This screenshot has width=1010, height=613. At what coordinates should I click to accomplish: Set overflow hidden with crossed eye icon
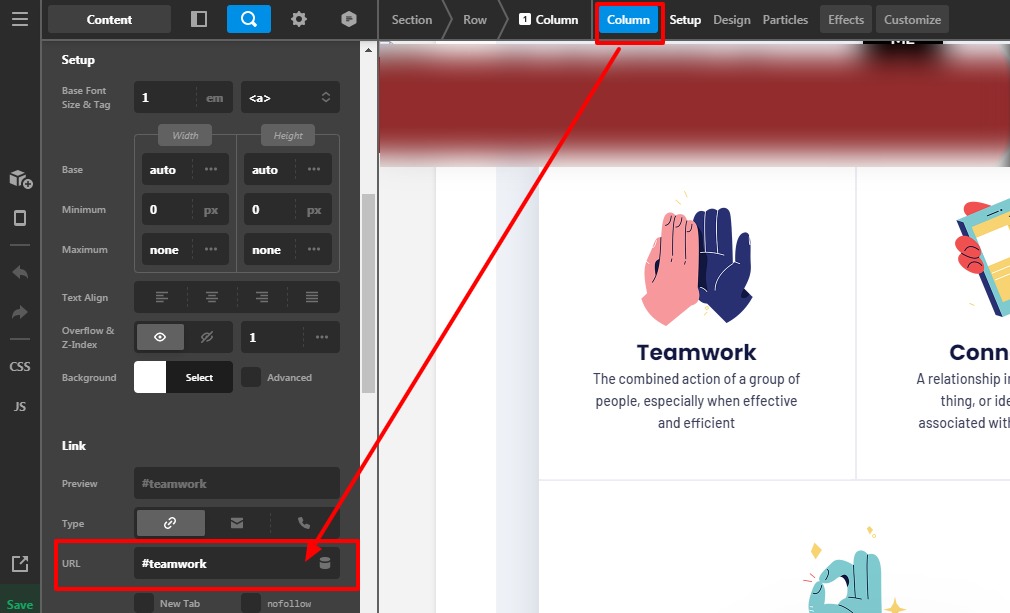(207, 337)
